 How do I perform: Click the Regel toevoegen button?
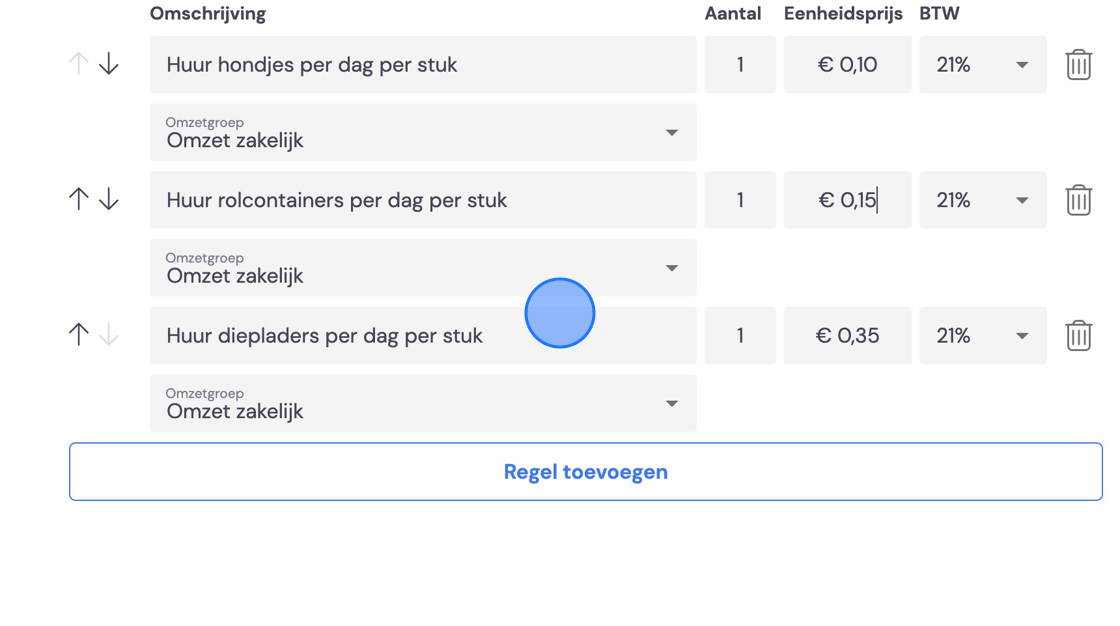(x=586, y=472)
